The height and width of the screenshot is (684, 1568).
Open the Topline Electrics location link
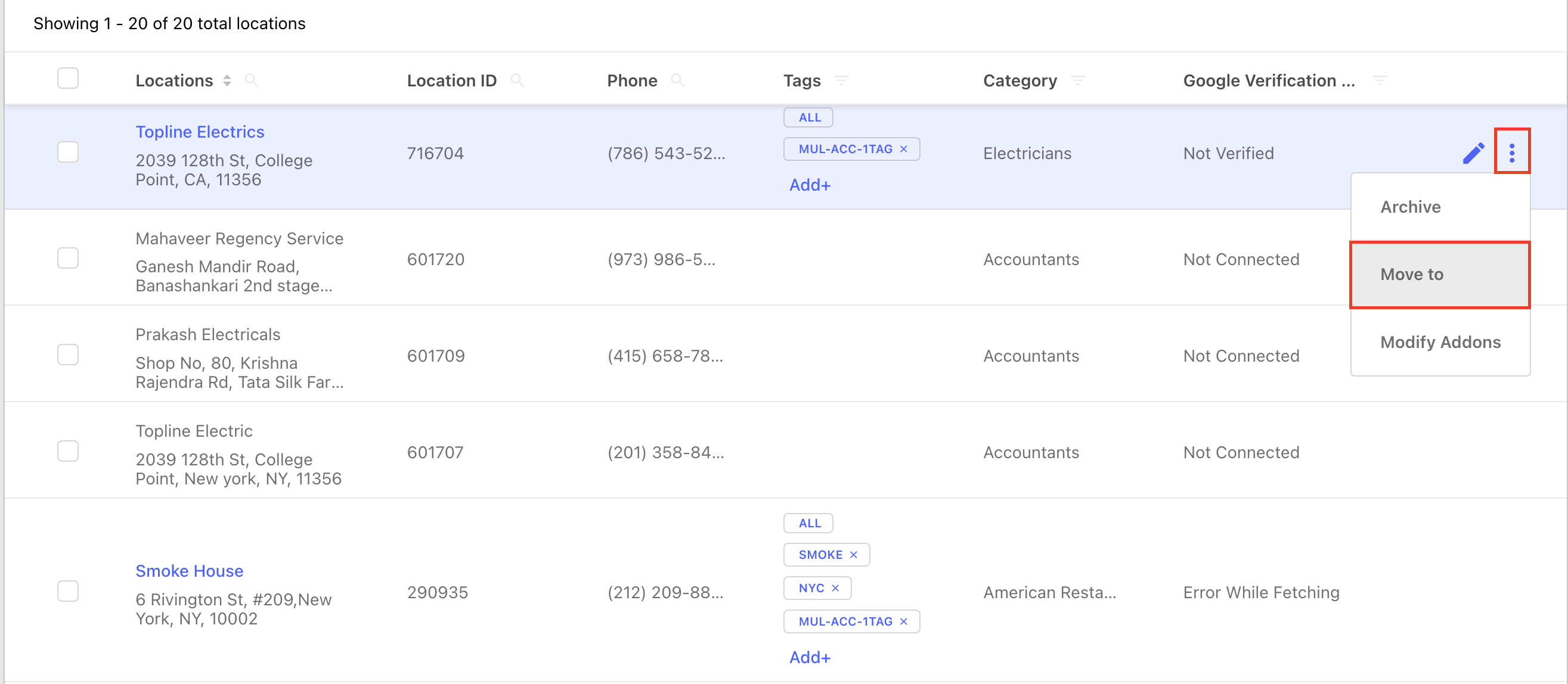click(x=200, y=132)
